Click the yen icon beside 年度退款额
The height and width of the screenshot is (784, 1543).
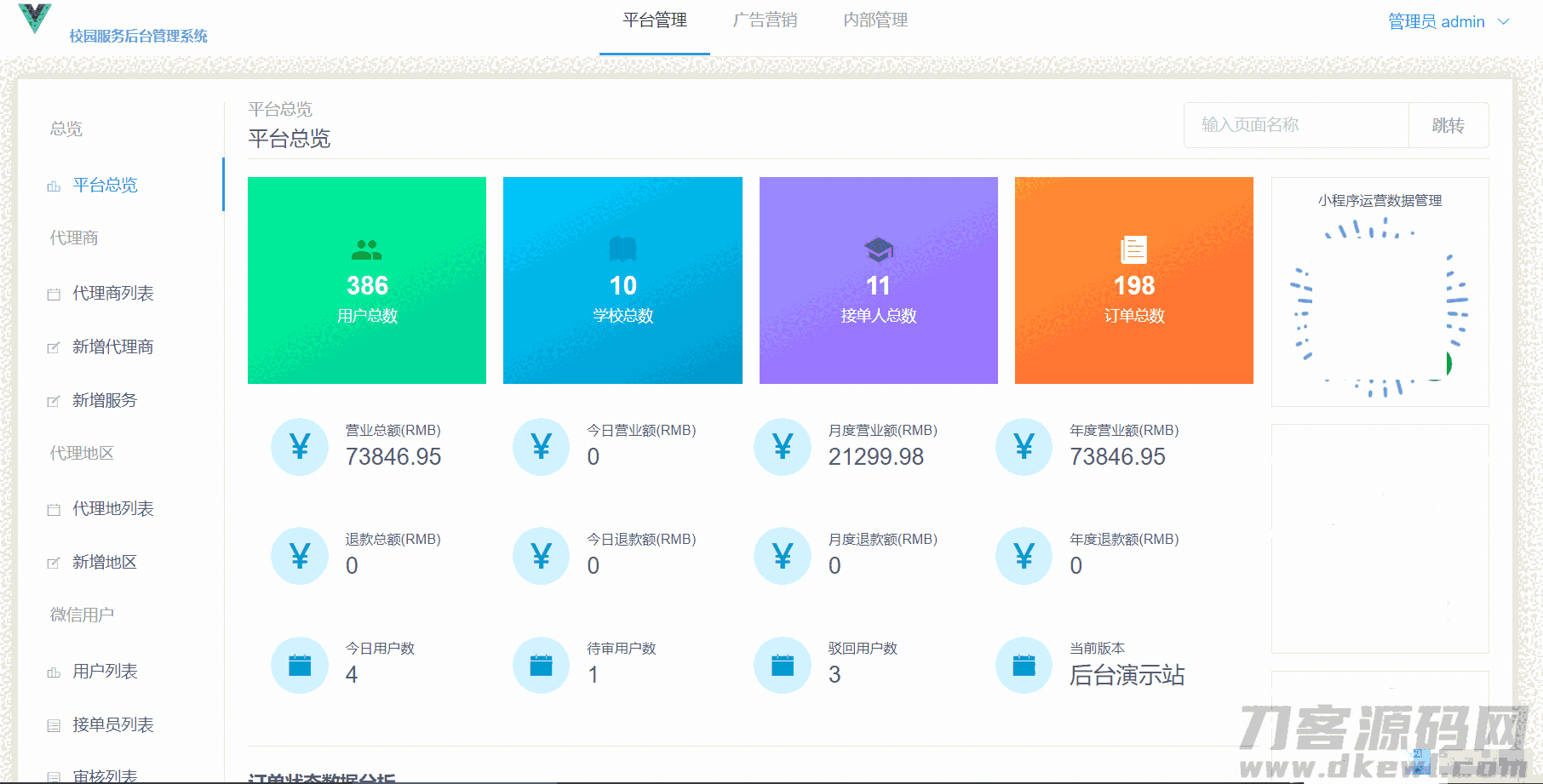(1024, 556)
